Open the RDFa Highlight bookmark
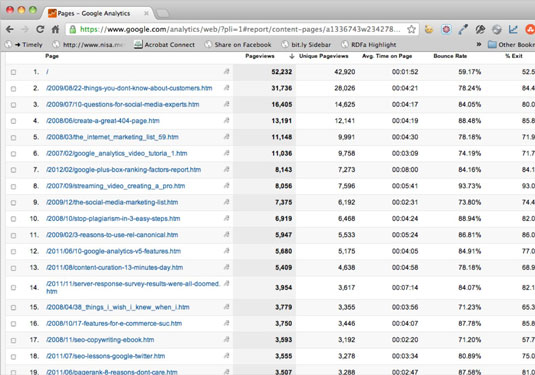The image size is (535, 375). click(x=369, y=44)
